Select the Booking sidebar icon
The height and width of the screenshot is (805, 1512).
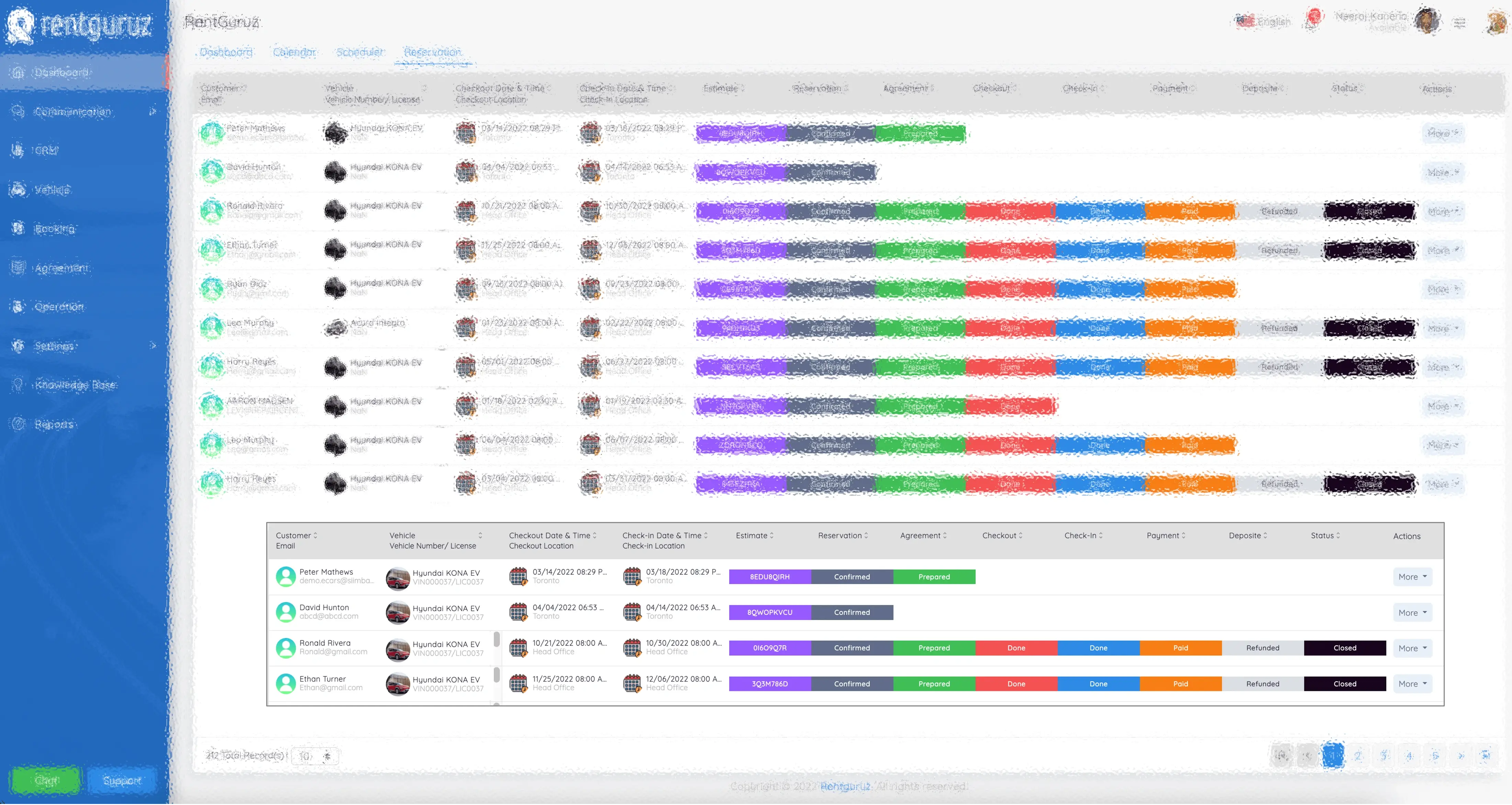18,229
